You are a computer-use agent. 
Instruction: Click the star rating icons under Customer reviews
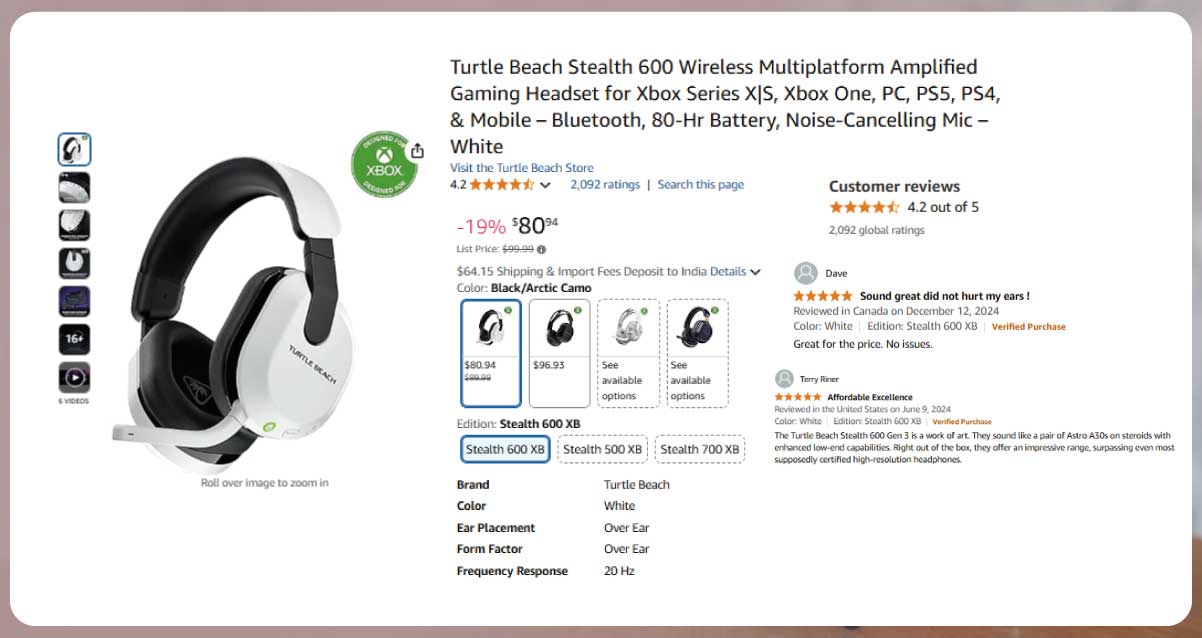[x=864, y=208]
